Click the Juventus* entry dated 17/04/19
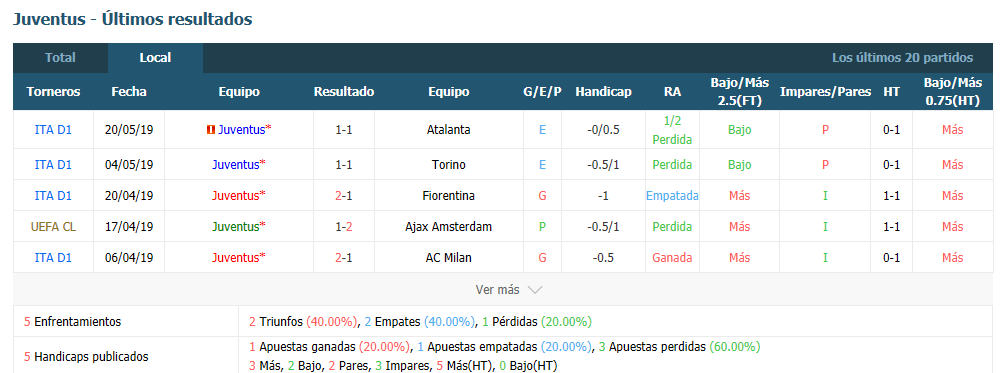The height and width of the screenshot is (373, 1001). pos(239,227)
